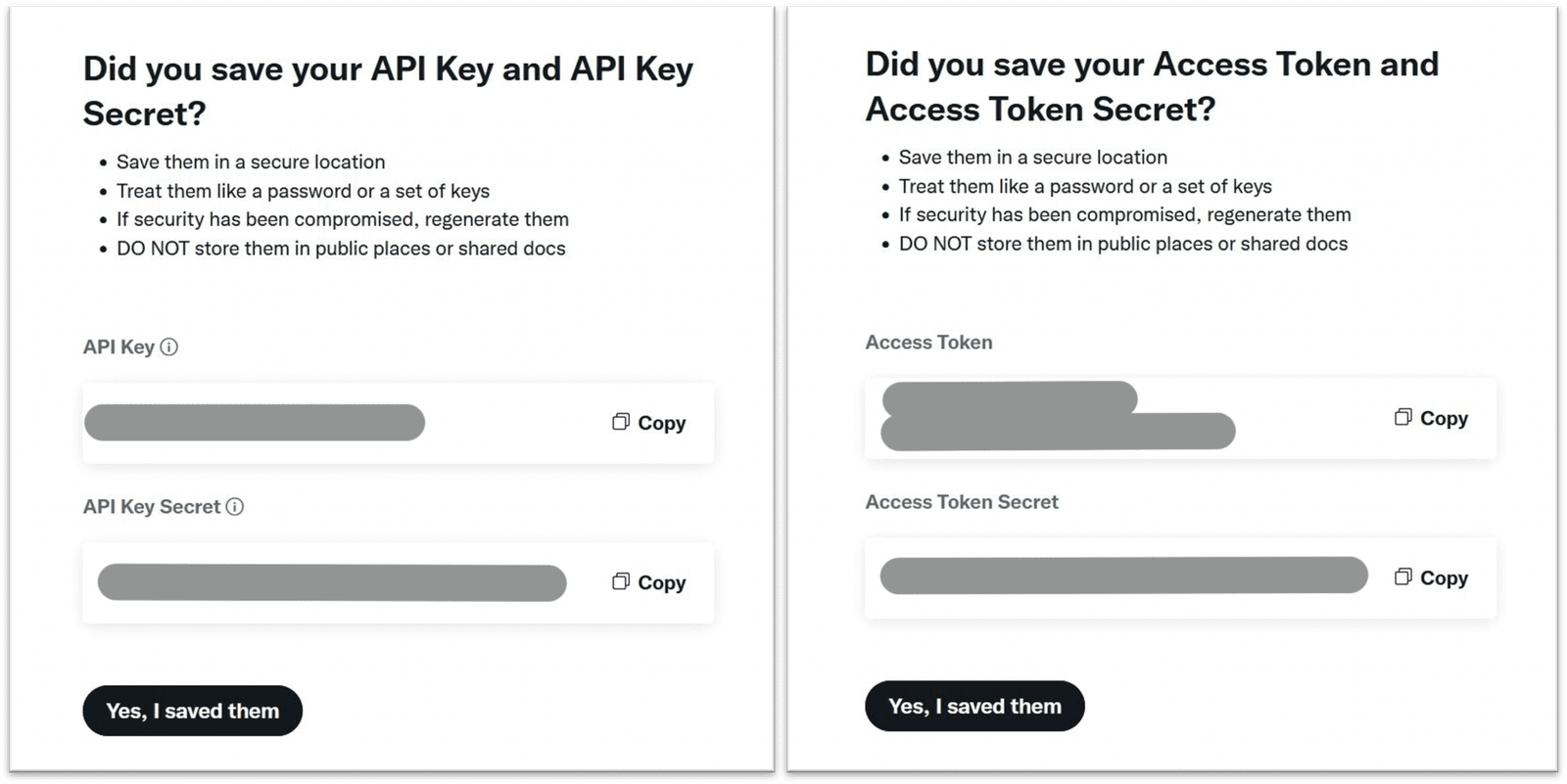Click the copy icon for Access Token Secret
Image resolution: width=1567 pixels, height=784 pixels.
1403,576
